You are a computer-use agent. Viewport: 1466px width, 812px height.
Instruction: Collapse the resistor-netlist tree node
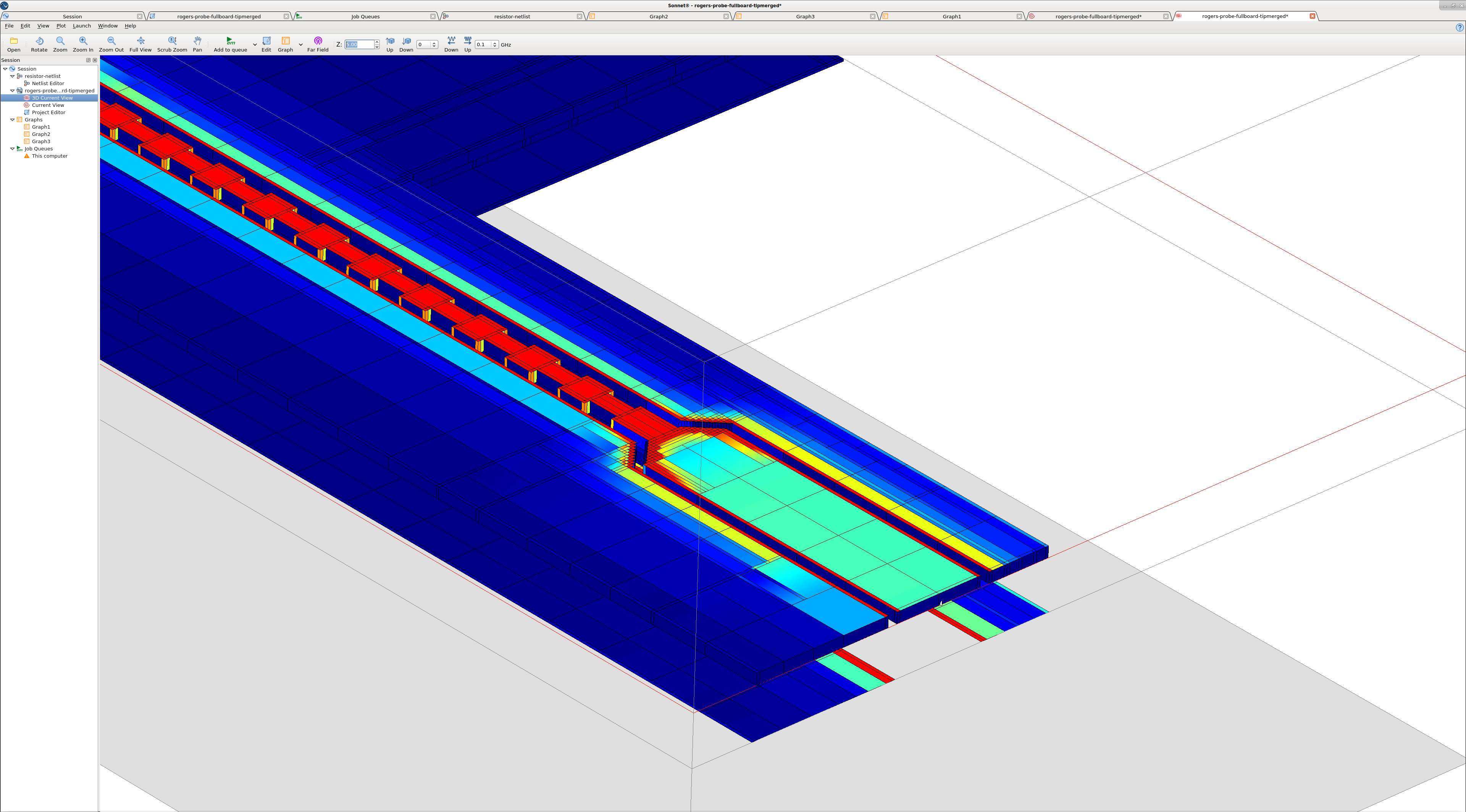pyautogui.click(x=13, y=76)
